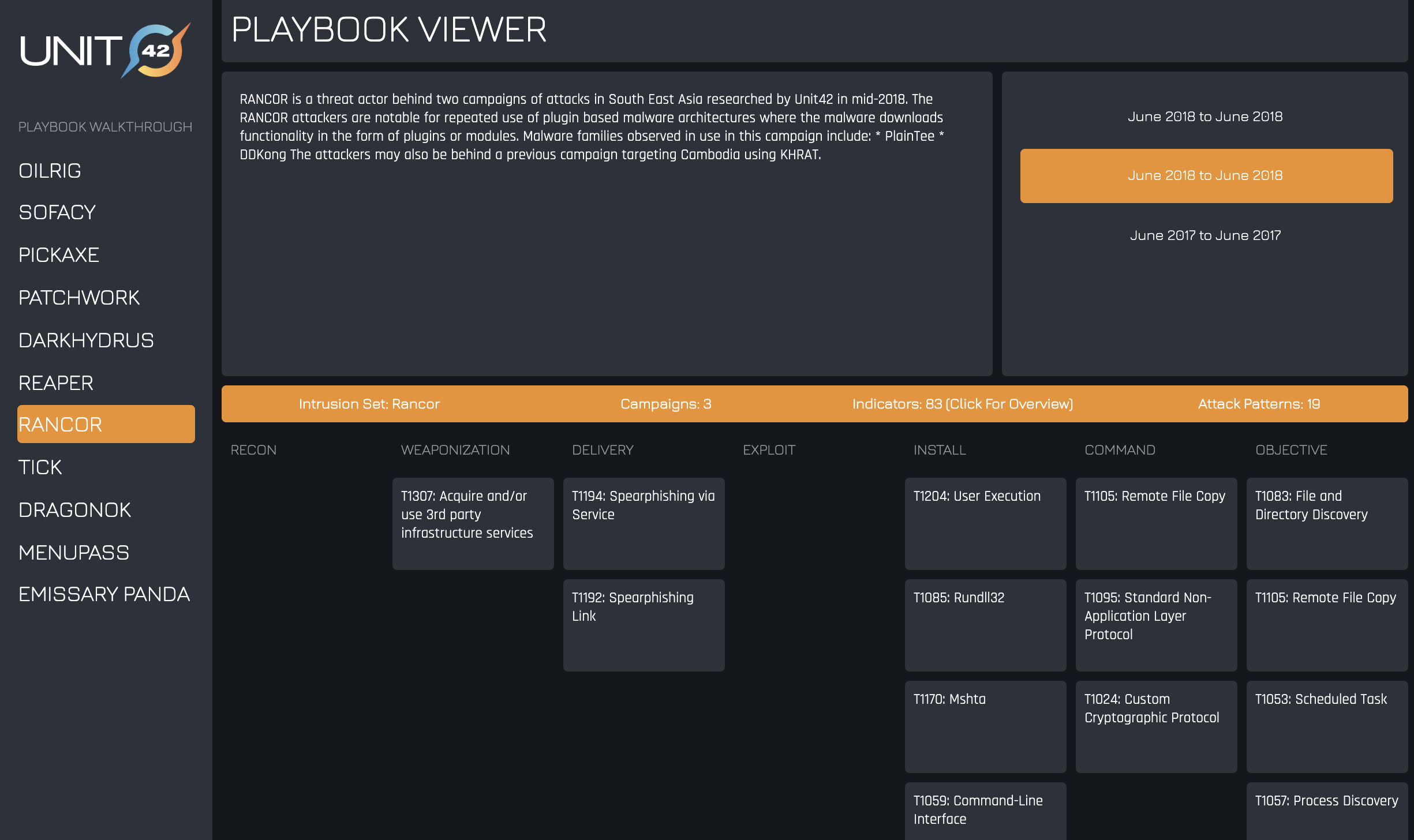Open the T1192 Spearphishing Link card
The width and height of the screenshot is (1414, 840).
coord(644,625)
